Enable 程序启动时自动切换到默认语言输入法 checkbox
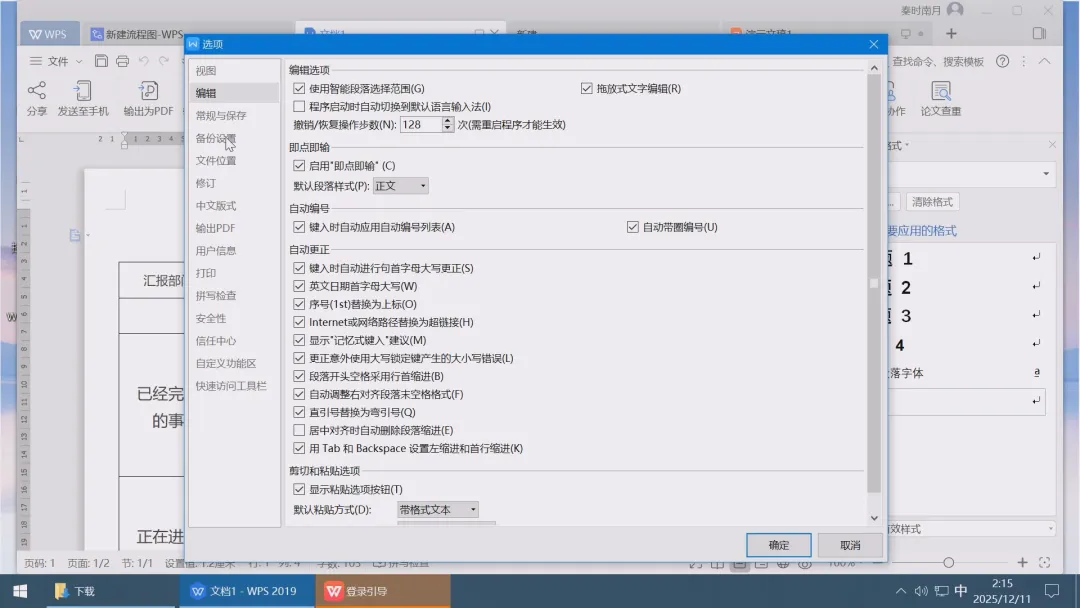Image resolution: width=1080 pixels, height=608 pixels. tap(299, 106)
